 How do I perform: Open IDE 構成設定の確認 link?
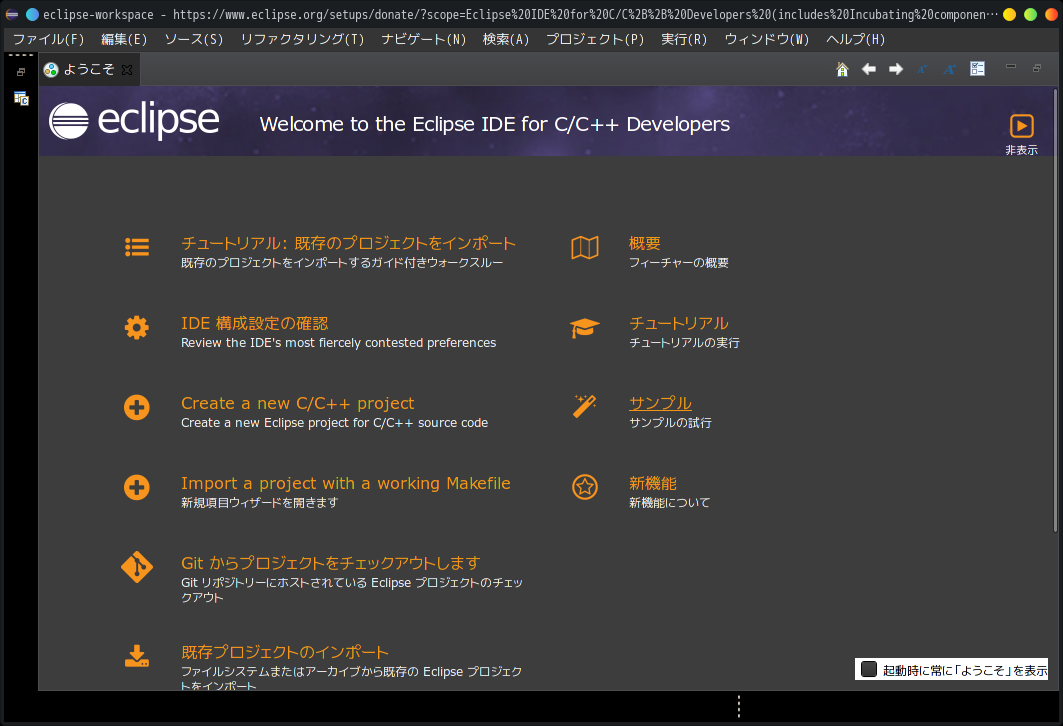[255, 323]
